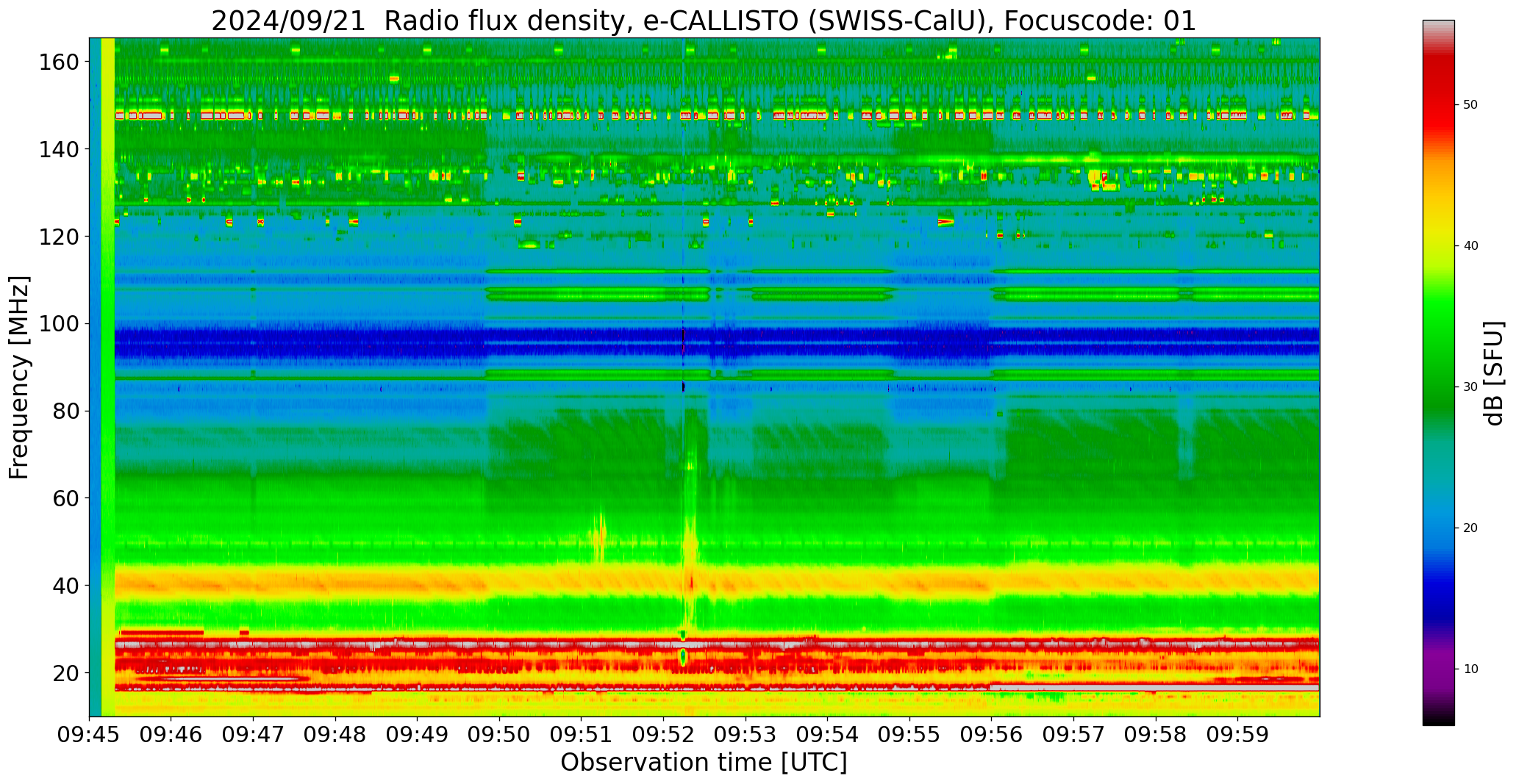Click the 09:45 time tick label

pos(90,734)
